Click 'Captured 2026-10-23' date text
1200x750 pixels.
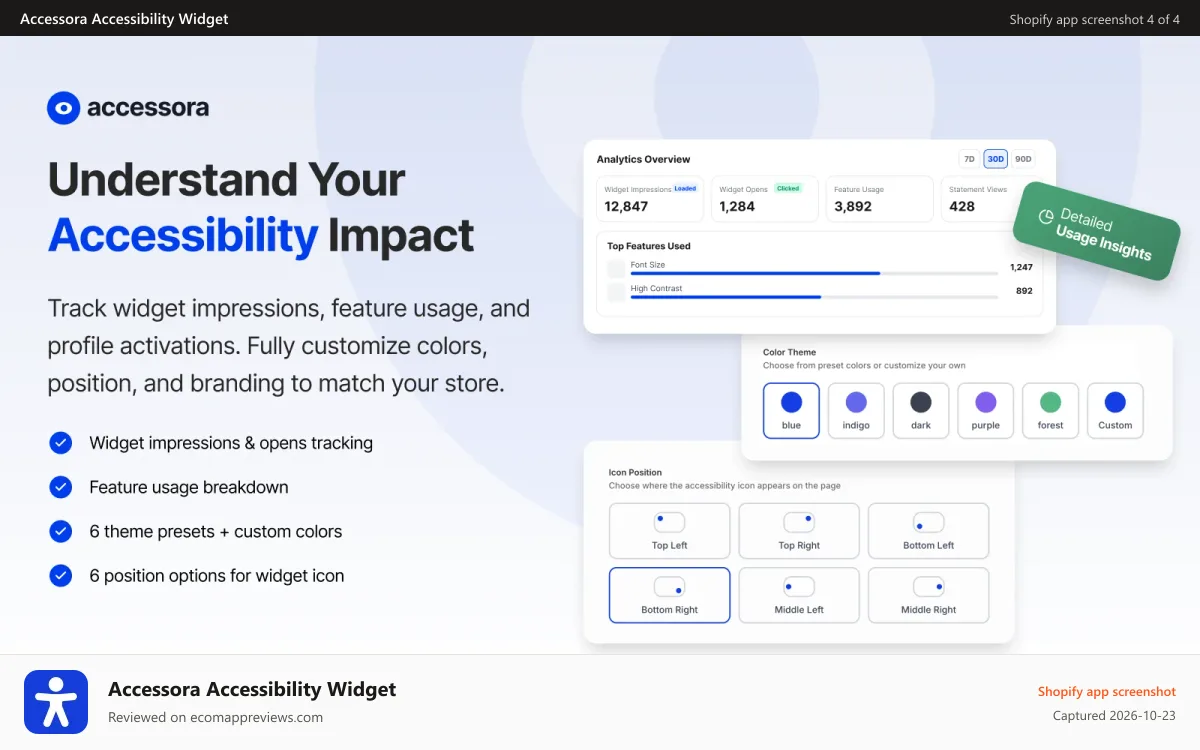tap(1114, 716)
